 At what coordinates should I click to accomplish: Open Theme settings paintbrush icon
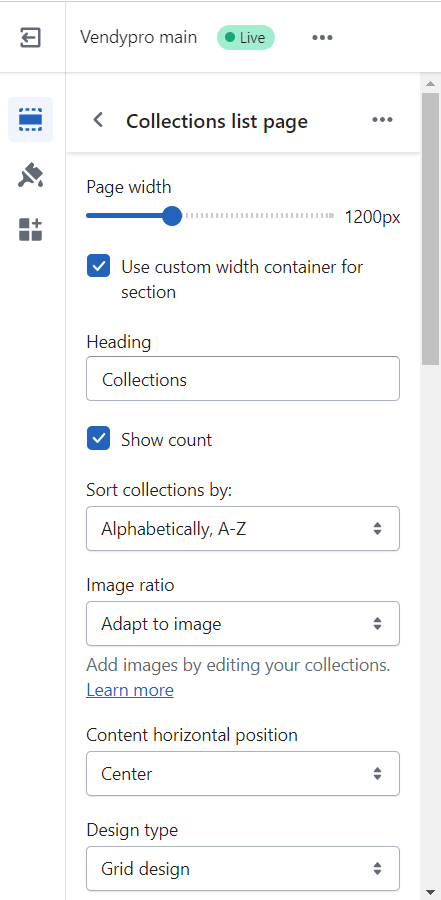coord(30,175)
